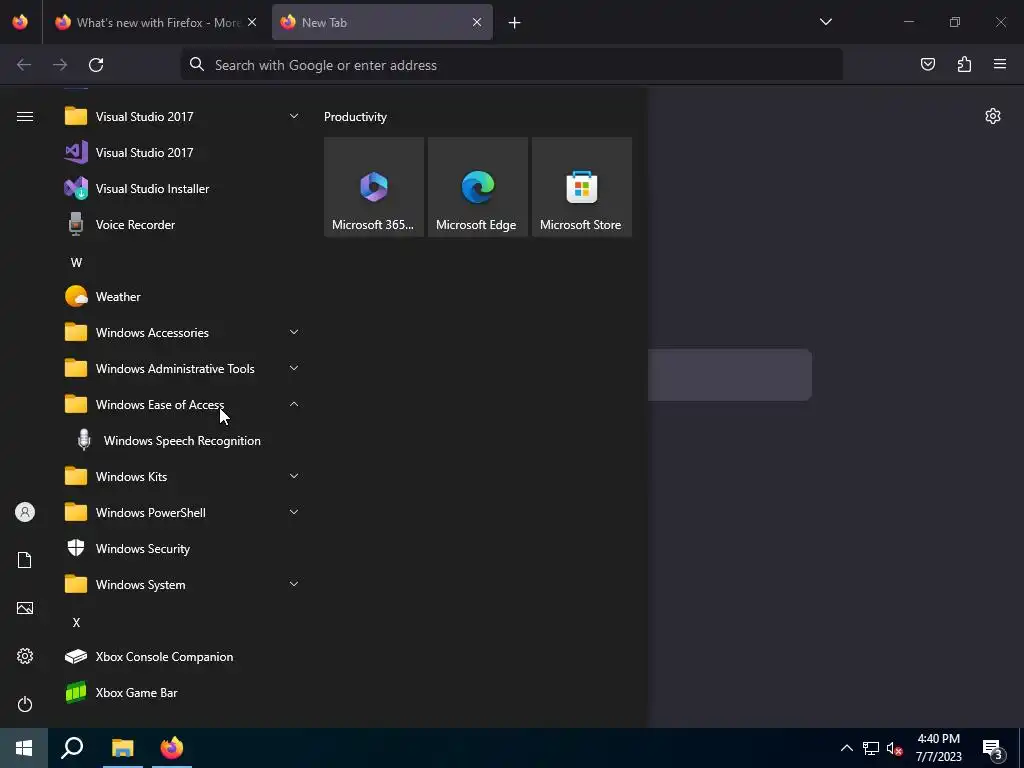Open Xbox Console Companion

pos(182,657)
